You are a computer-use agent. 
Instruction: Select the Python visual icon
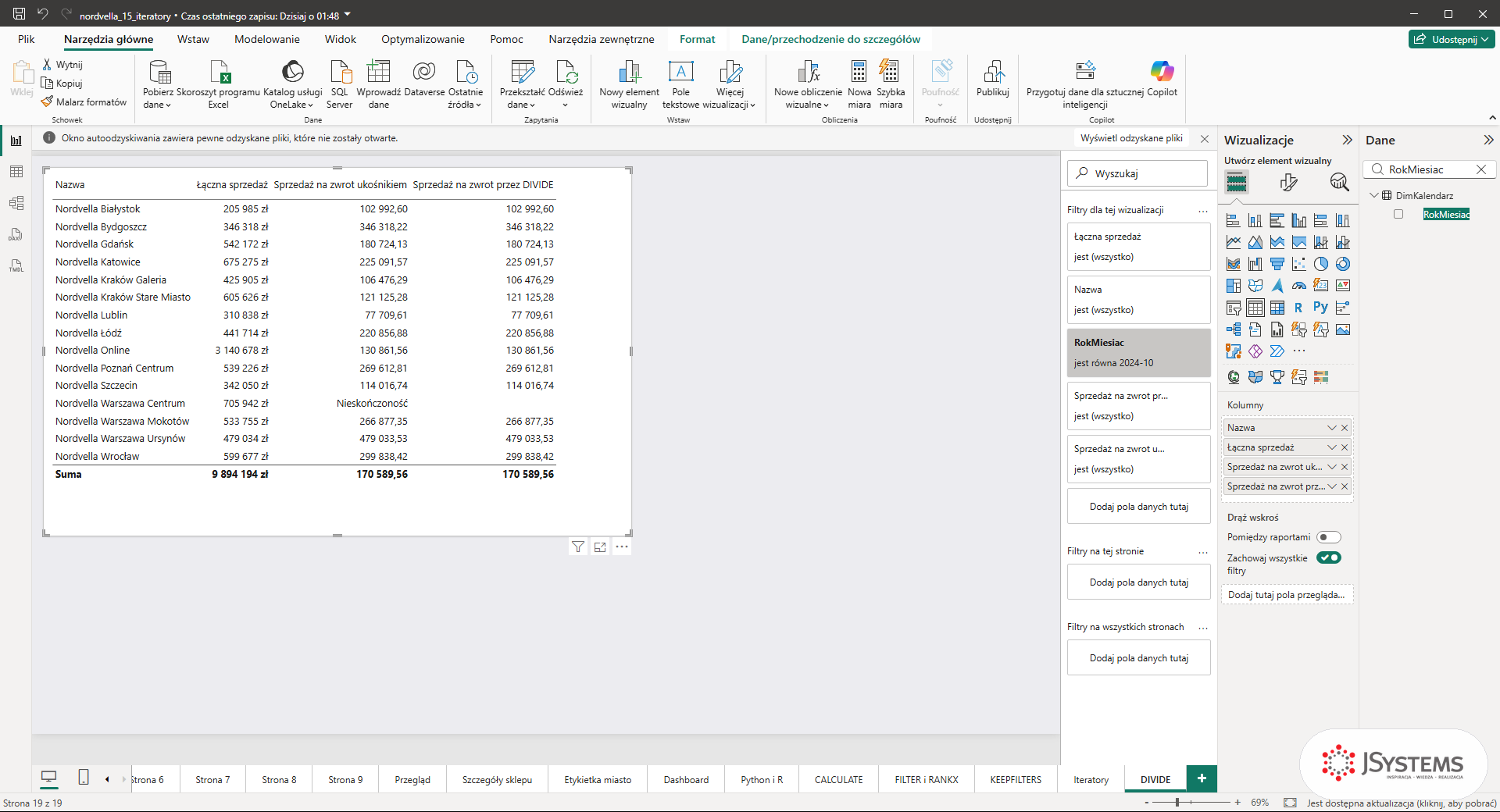click(x=1320, y=308)
